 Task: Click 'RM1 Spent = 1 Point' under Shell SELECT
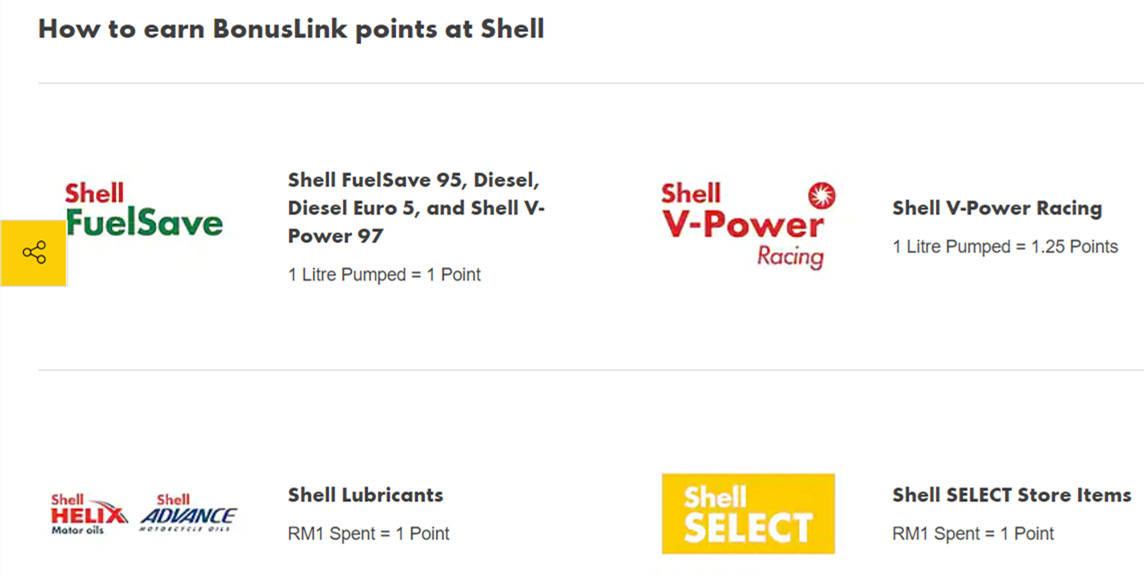click(x=973, y=534)
